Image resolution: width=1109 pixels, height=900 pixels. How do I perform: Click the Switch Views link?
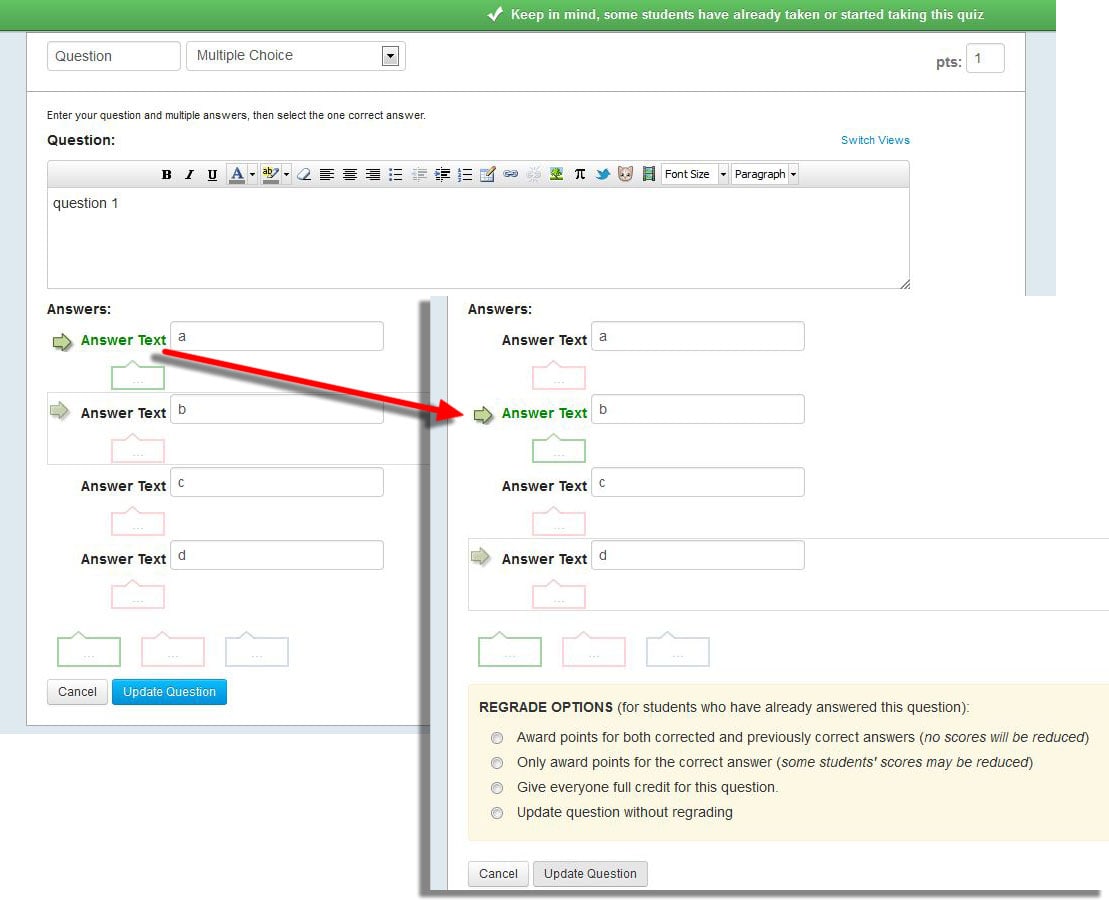875,140
